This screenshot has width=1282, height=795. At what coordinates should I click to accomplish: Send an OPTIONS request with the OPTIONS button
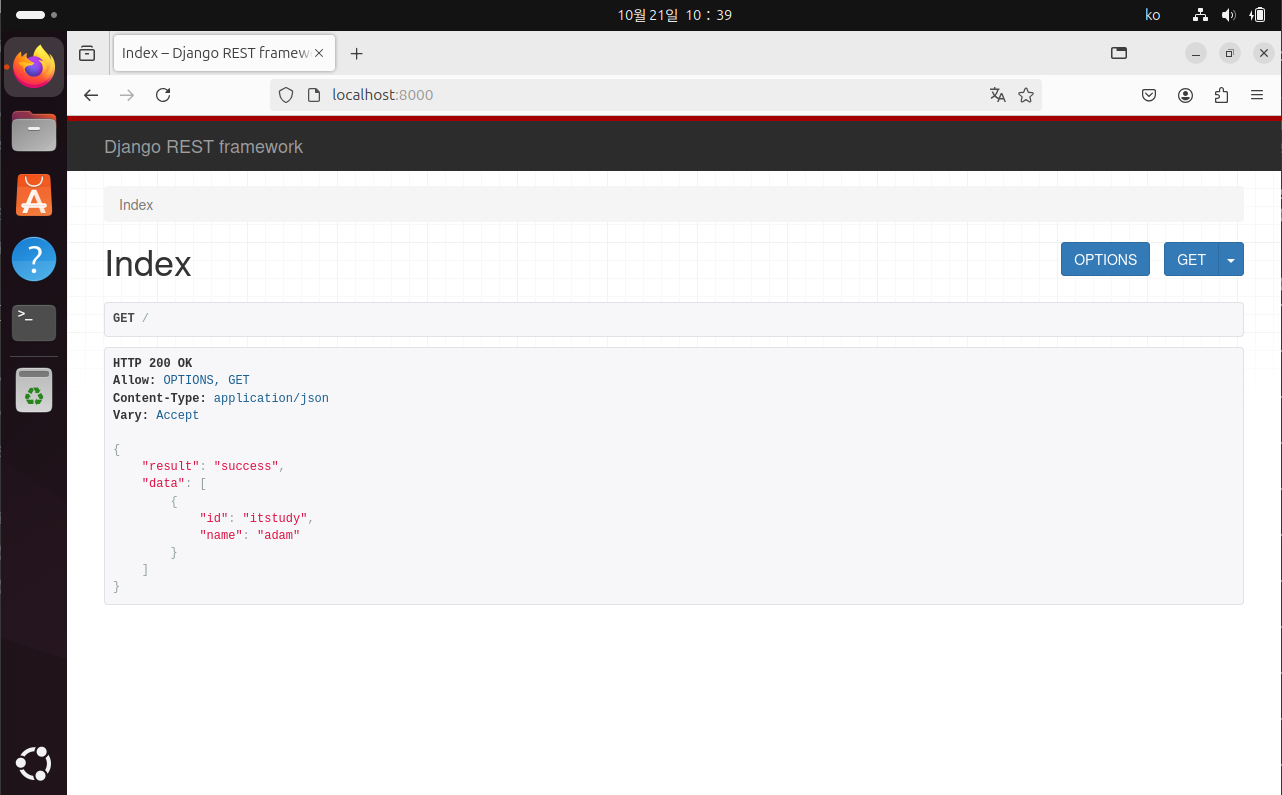1105,259
